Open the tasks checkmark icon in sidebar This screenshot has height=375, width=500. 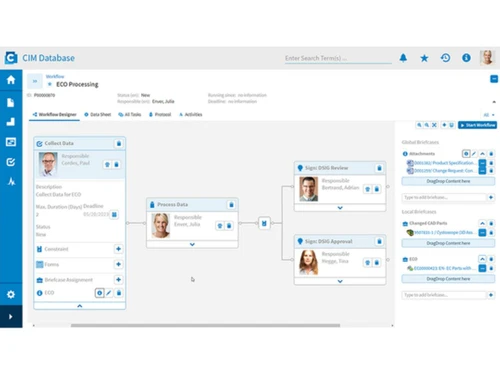point(11,162)
